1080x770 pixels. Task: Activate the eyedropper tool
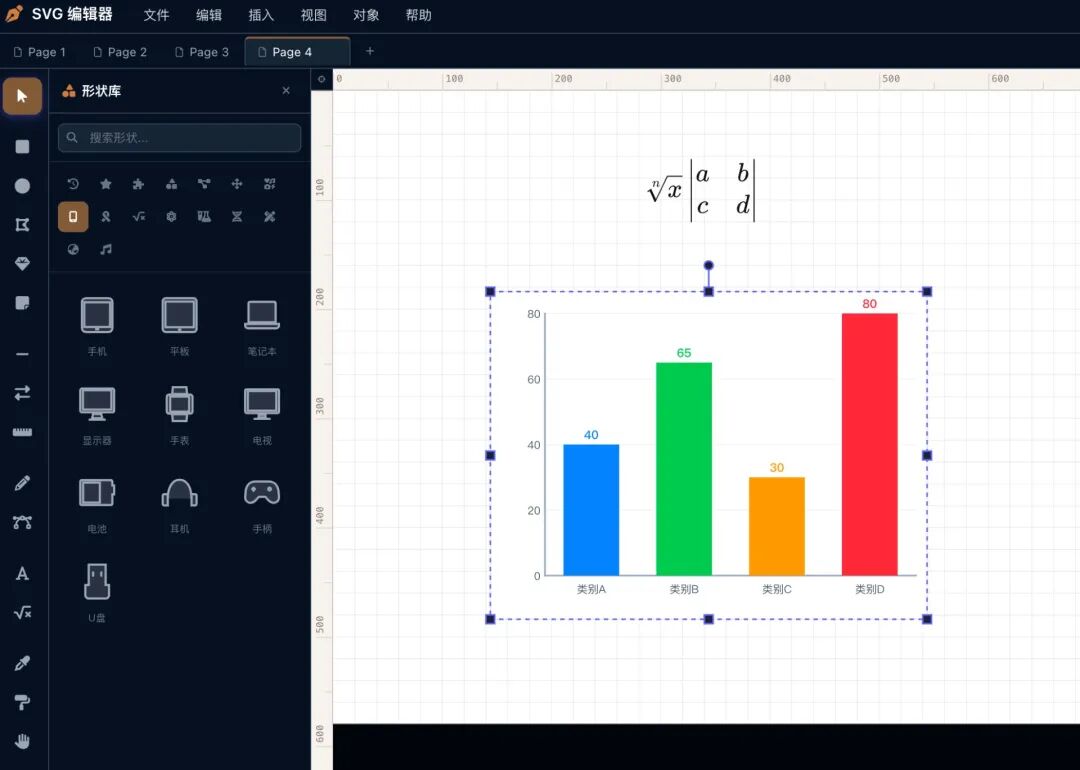click(x=22, y=663)
